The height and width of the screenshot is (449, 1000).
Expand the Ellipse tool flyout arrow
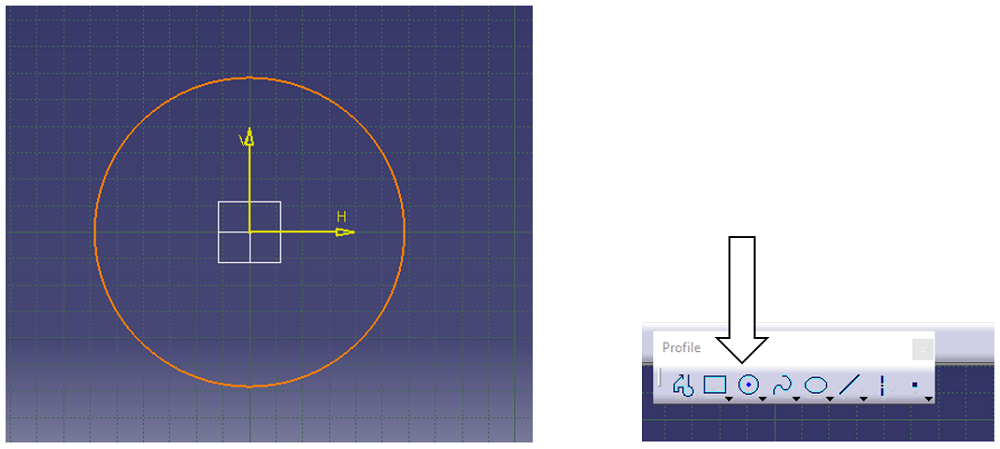click(x=830, y=399)
